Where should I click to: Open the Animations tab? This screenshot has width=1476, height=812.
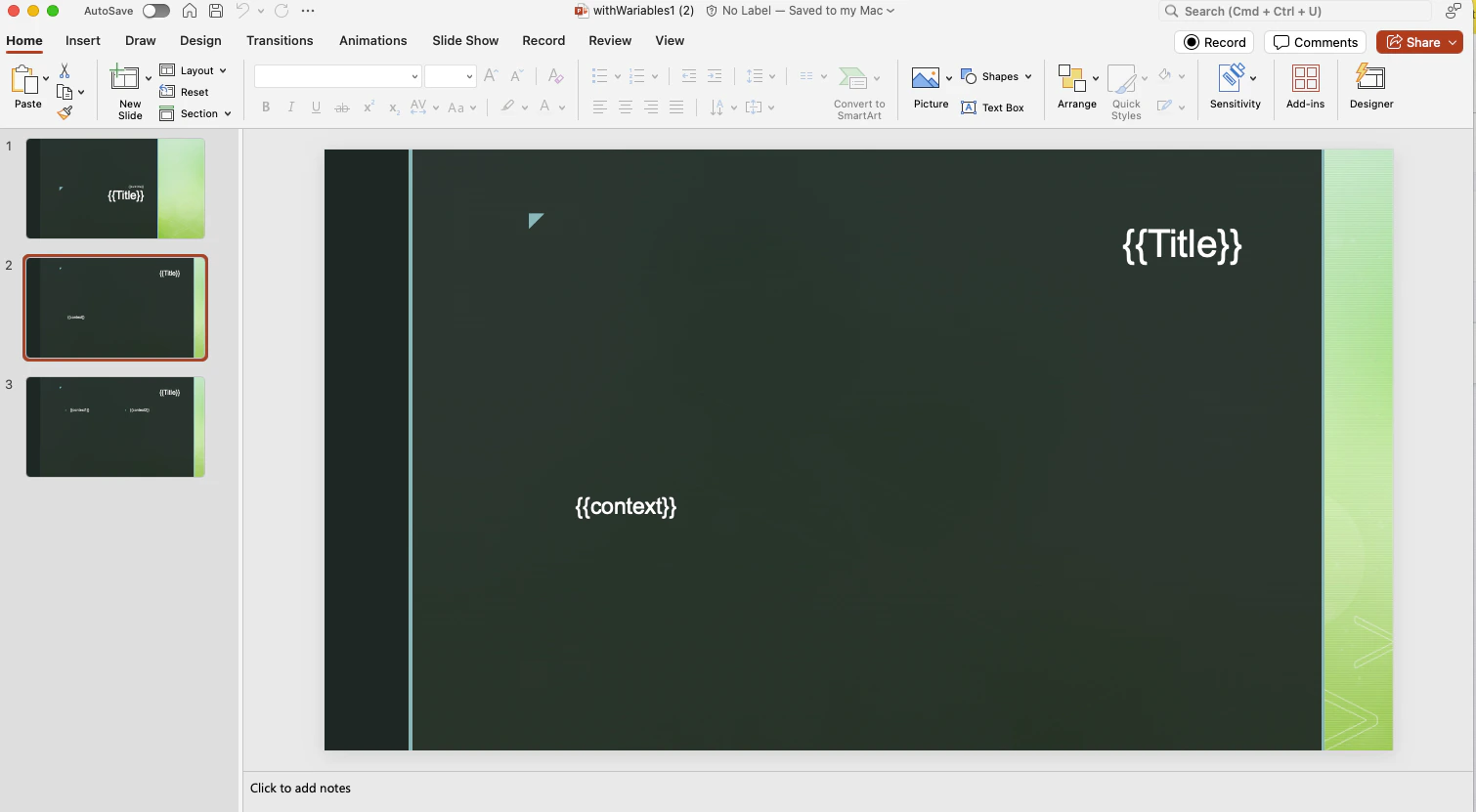coord(373,40)
